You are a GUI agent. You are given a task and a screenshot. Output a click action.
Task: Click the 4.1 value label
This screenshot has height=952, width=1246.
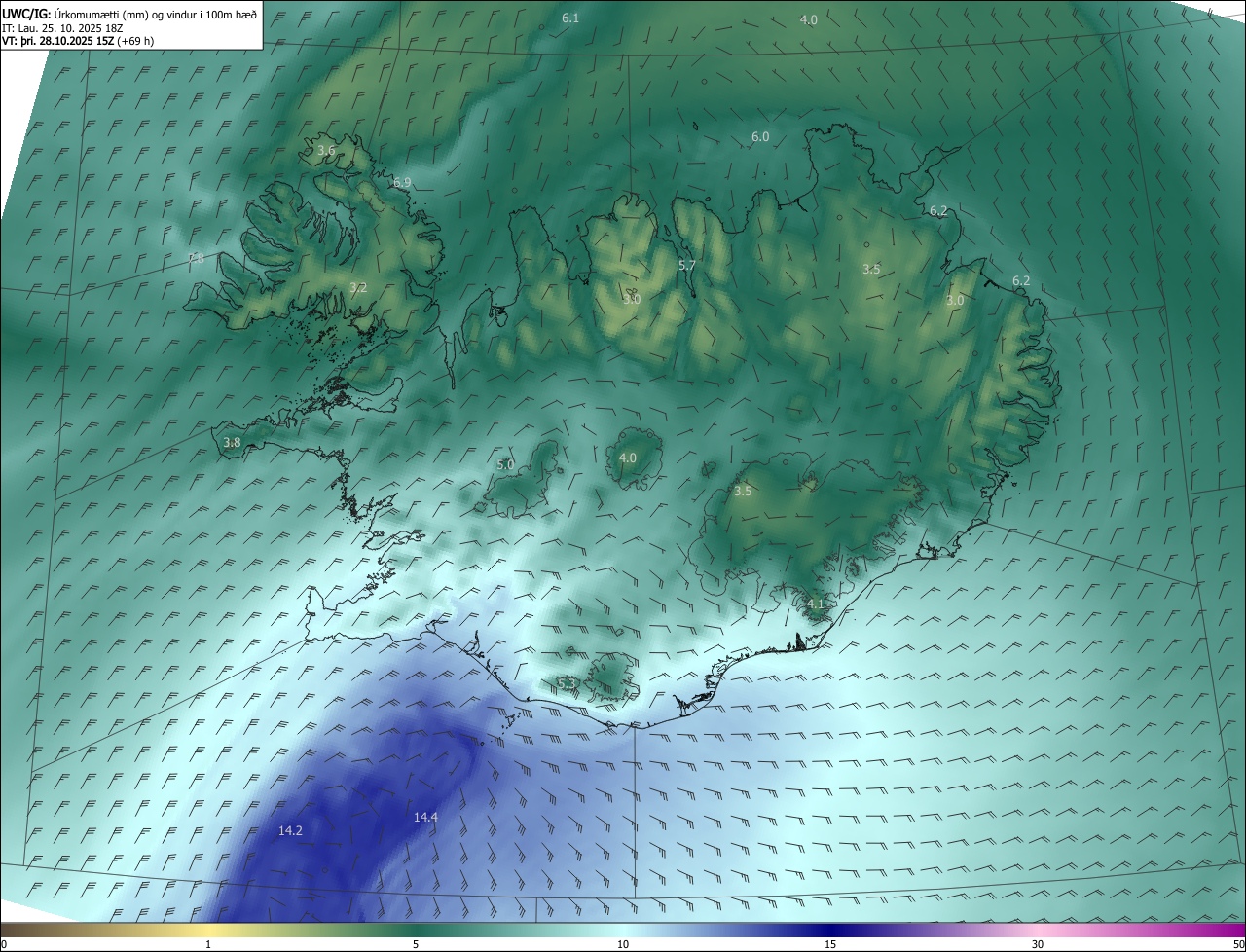point(816,604)
